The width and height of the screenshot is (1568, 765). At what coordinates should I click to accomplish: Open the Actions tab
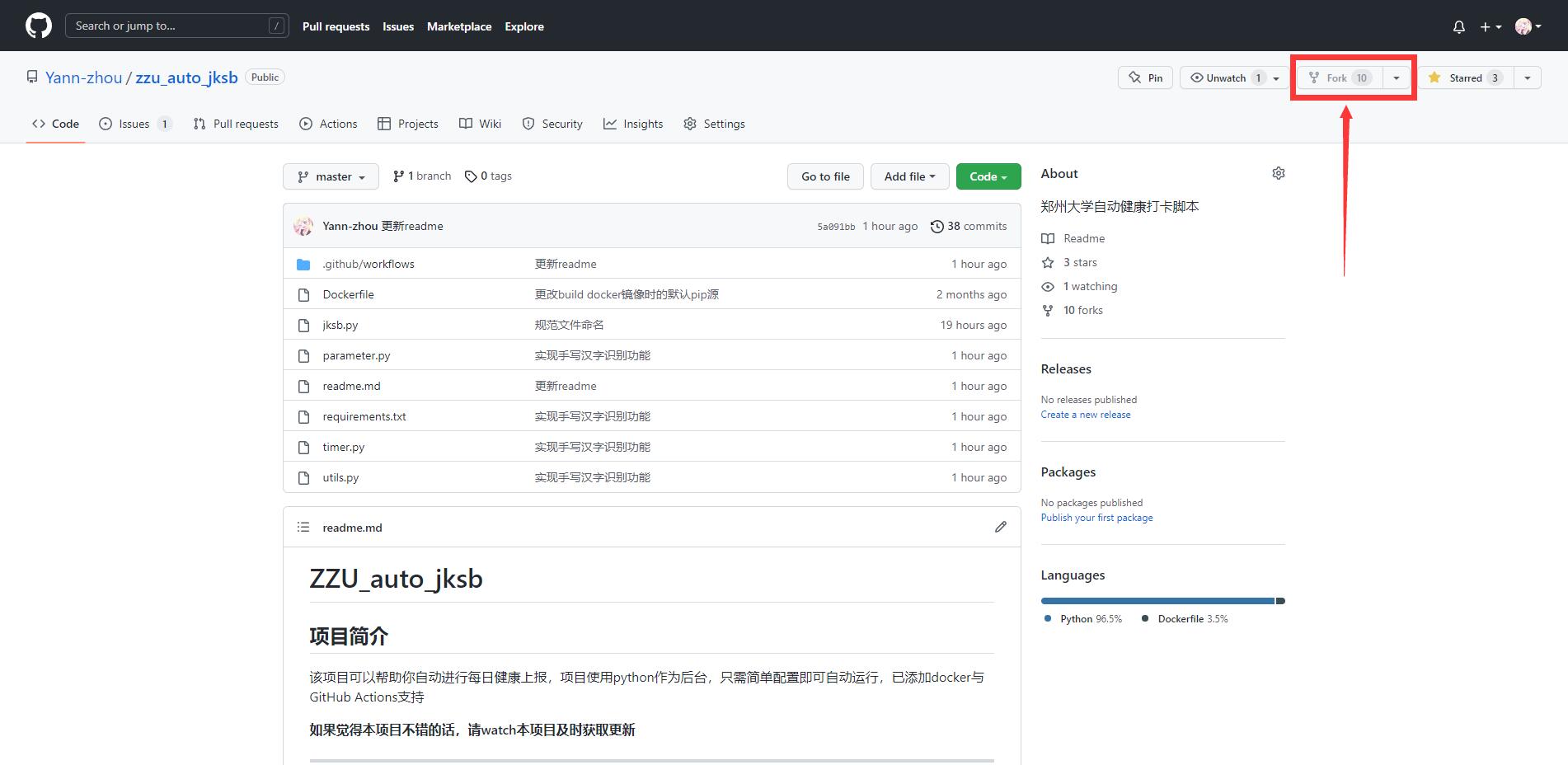[328, 124]
